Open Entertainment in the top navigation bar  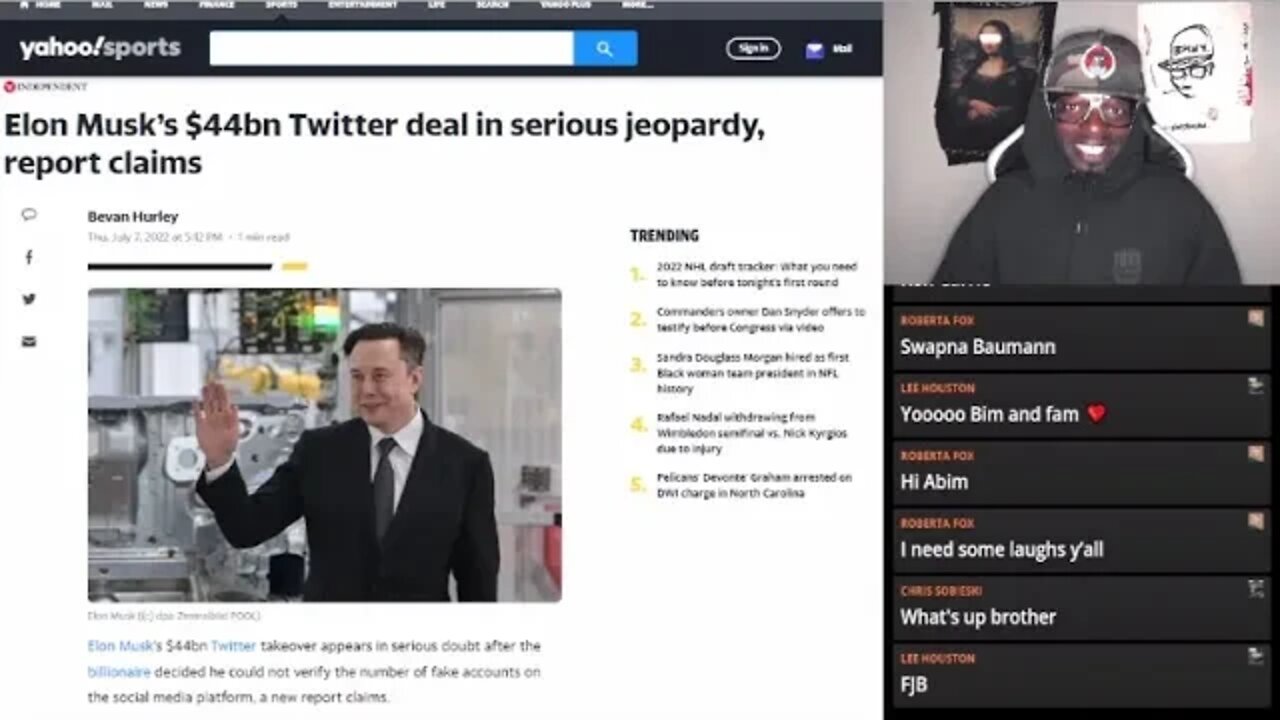362,5
